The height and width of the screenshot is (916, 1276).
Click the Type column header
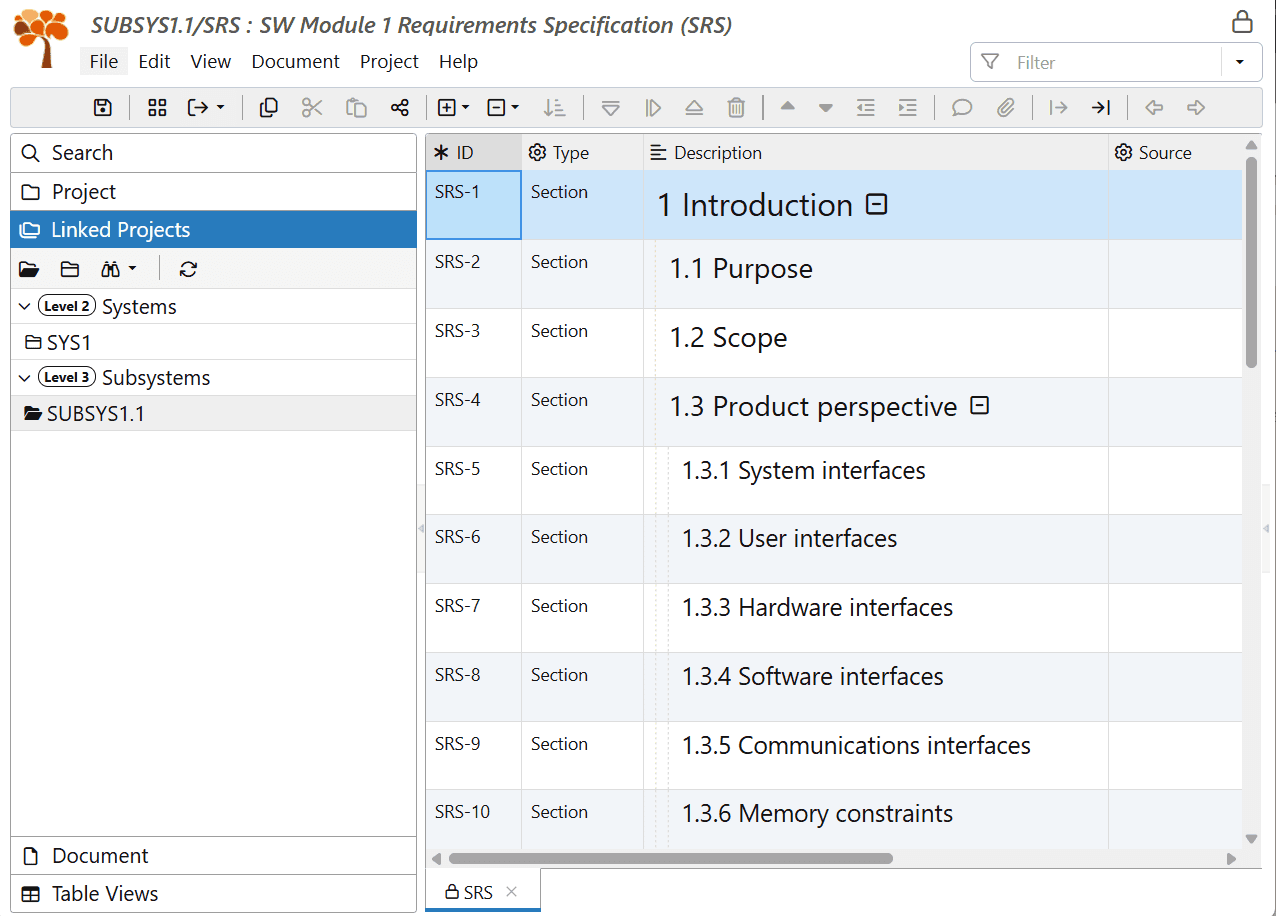coord(583,153)
